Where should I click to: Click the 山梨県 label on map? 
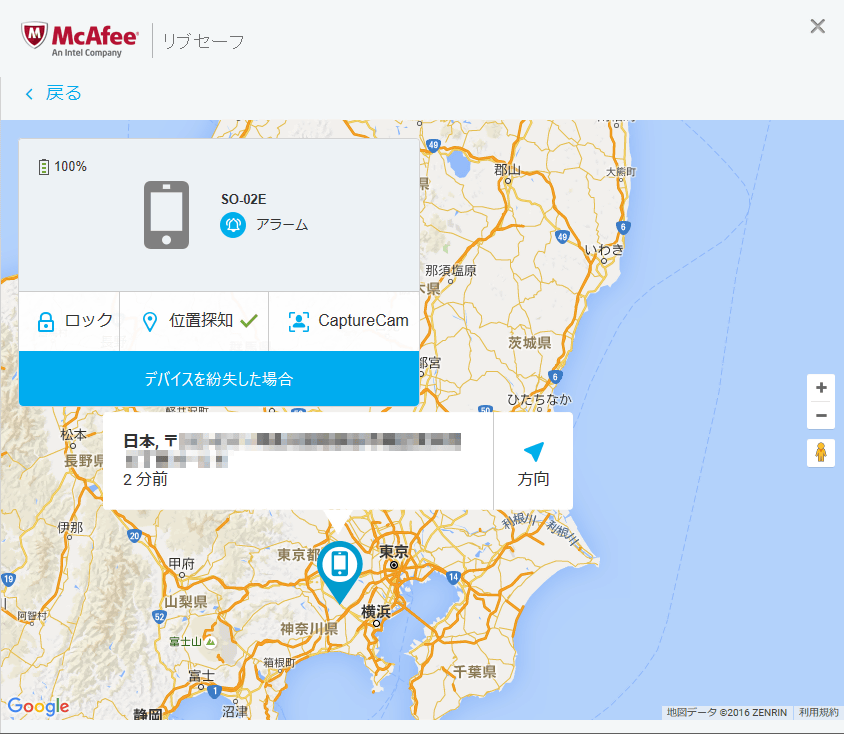tap(186, 601)
